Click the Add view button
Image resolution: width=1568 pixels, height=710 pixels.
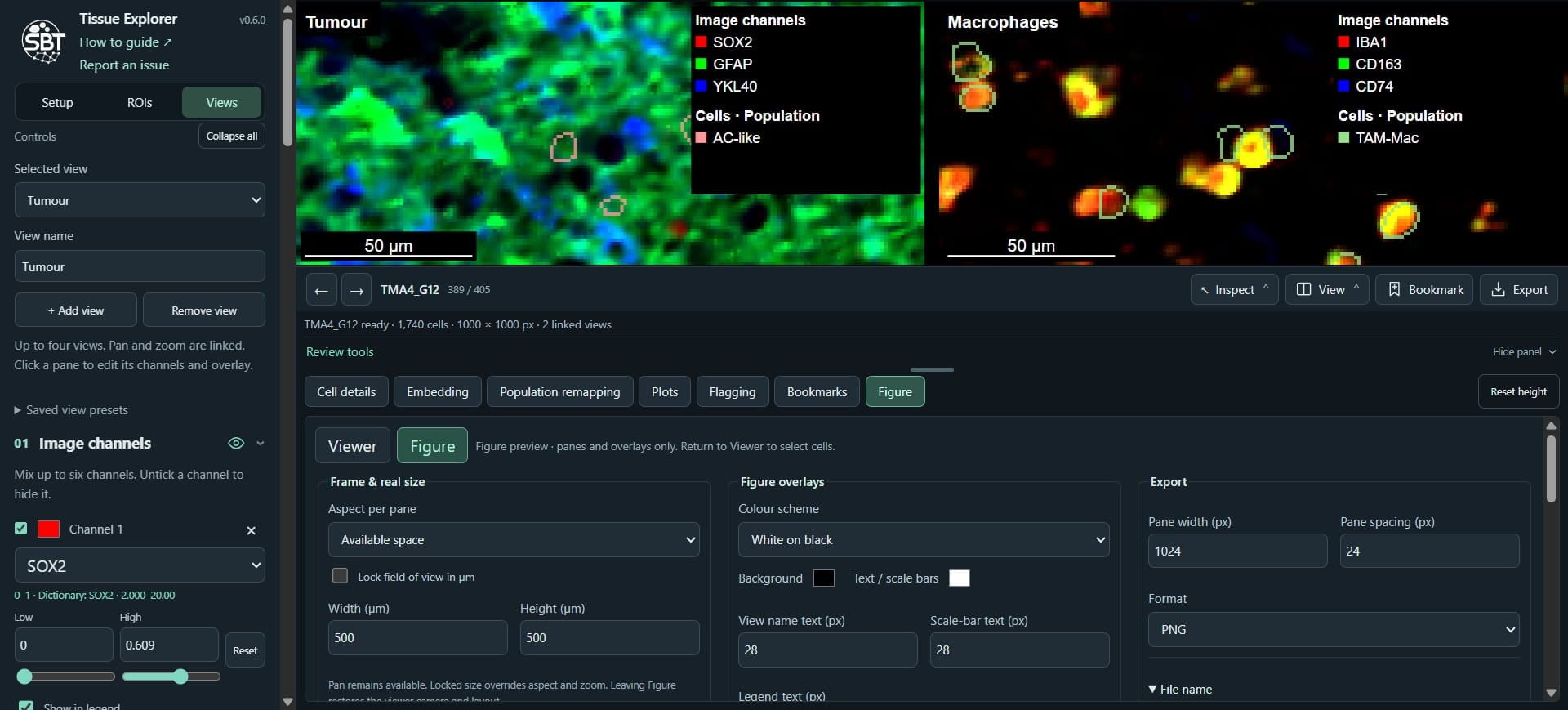click(76, 310)
